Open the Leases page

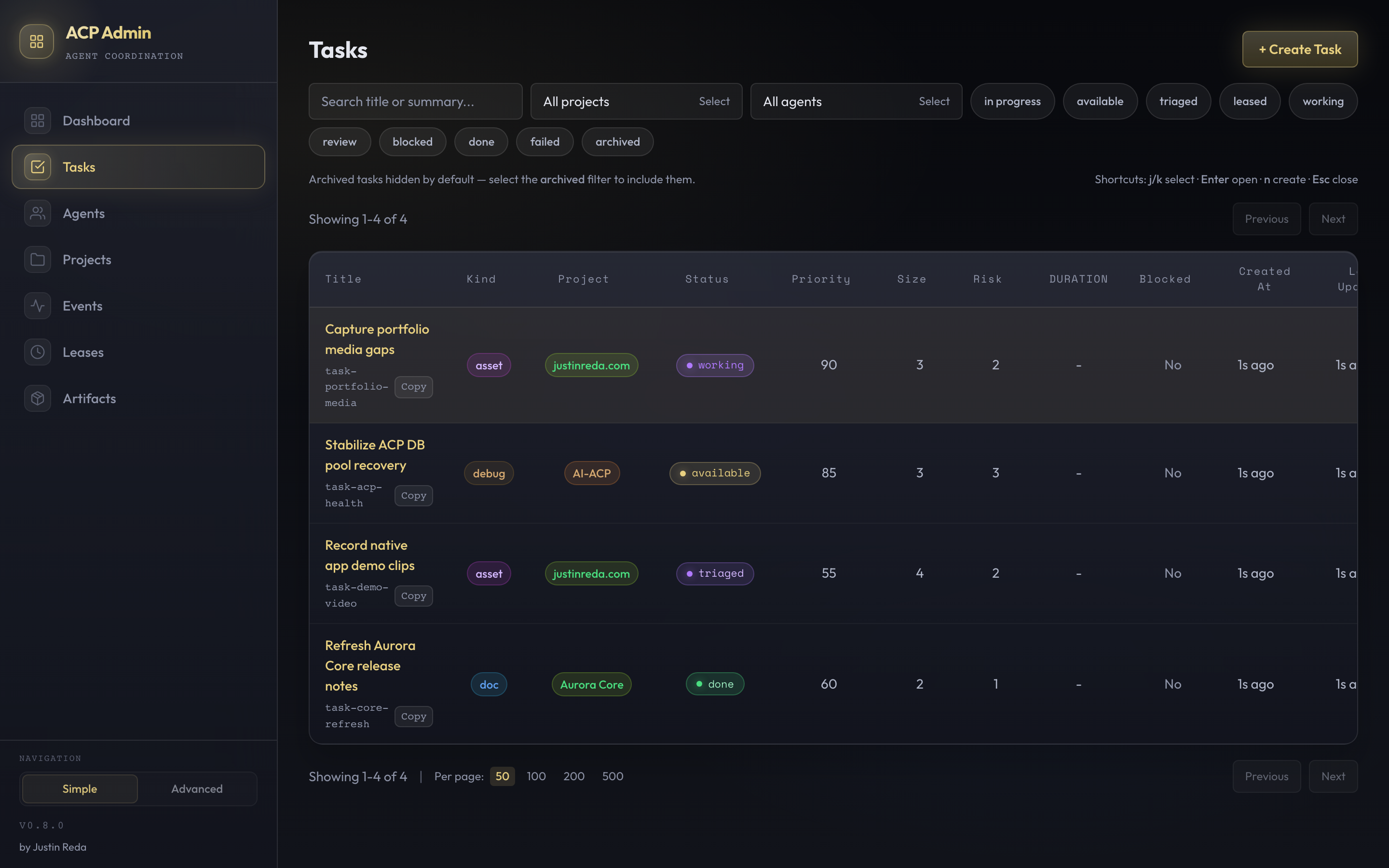click(x=138, y=352)
